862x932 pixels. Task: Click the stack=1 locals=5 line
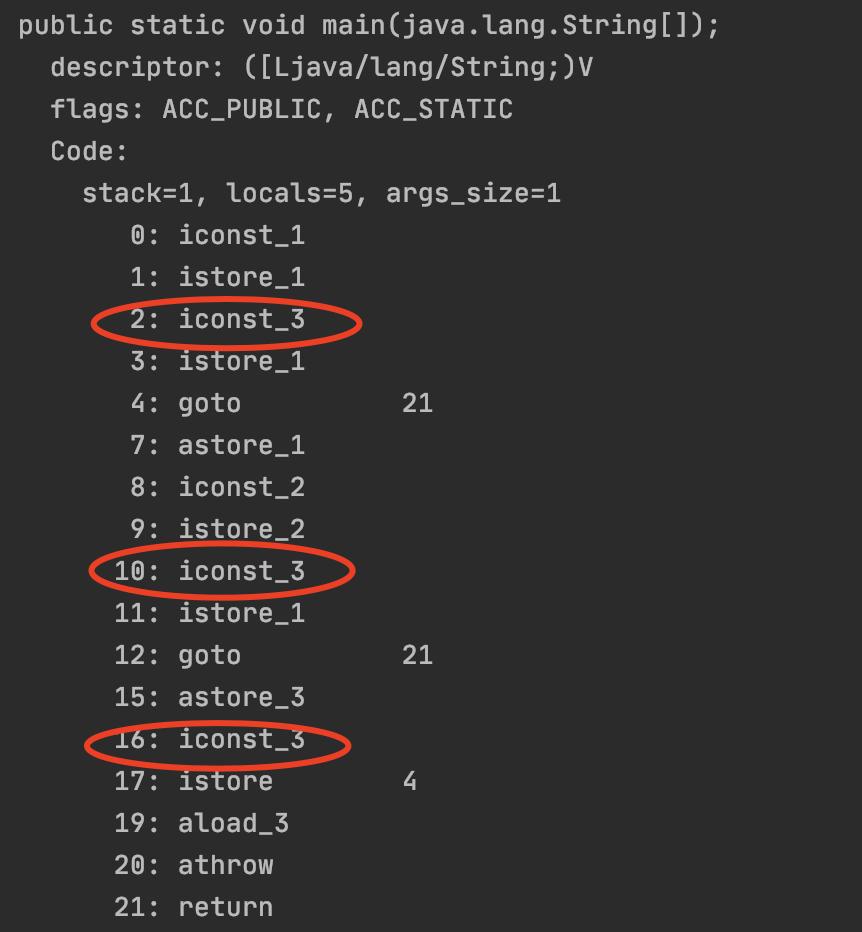[321, 193]
